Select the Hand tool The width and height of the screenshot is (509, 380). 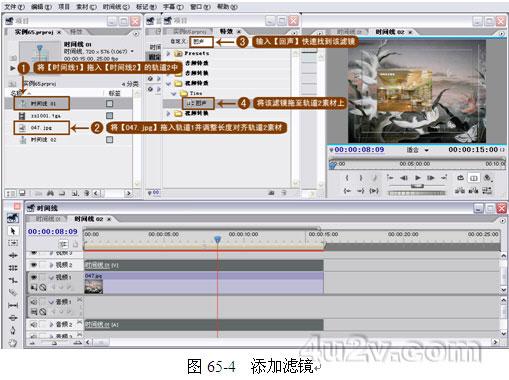[x=13, y=342]
